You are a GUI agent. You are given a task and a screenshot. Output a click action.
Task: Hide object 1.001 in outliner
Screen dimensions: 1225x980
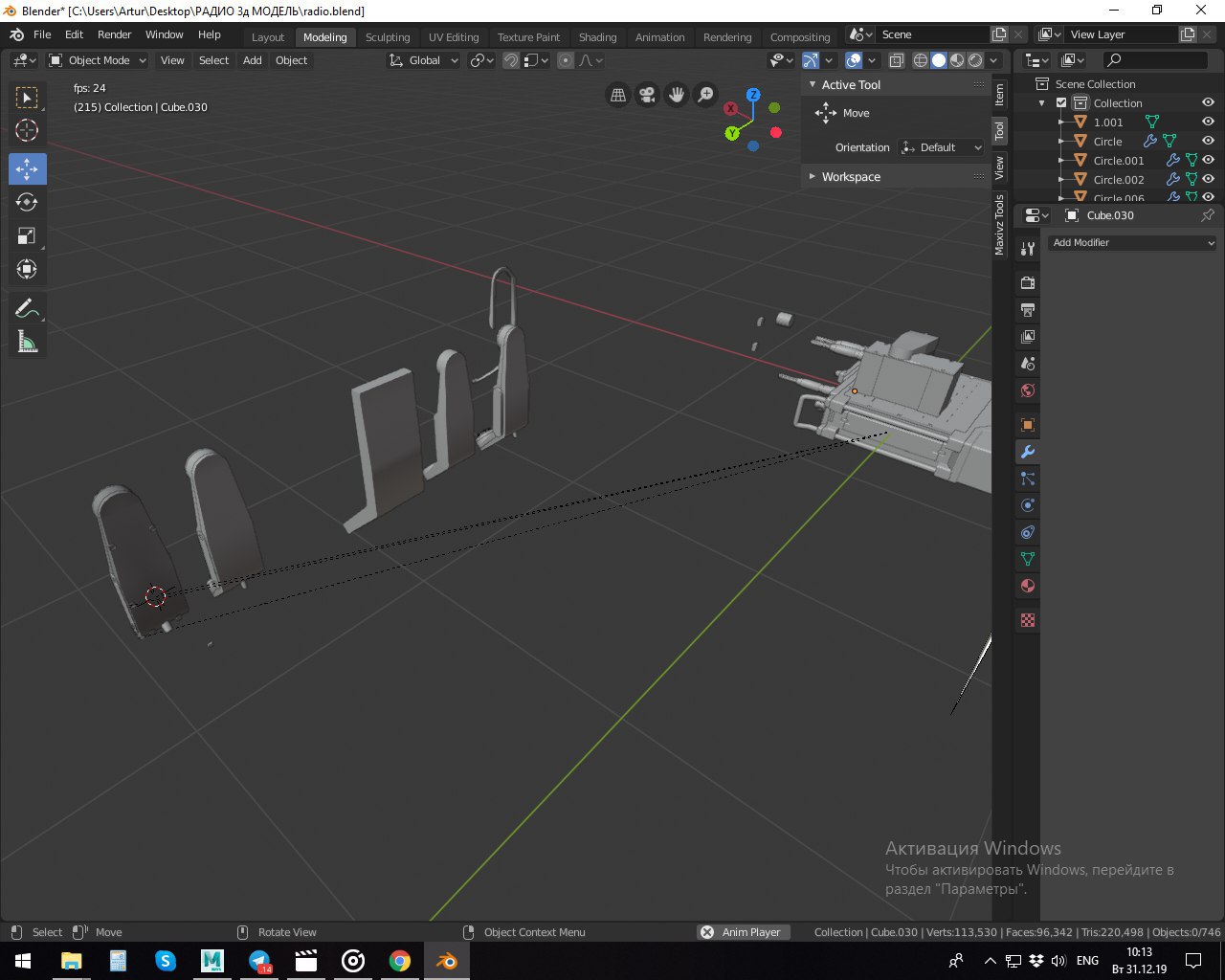pyautogui.click(x=1208, y=122)
